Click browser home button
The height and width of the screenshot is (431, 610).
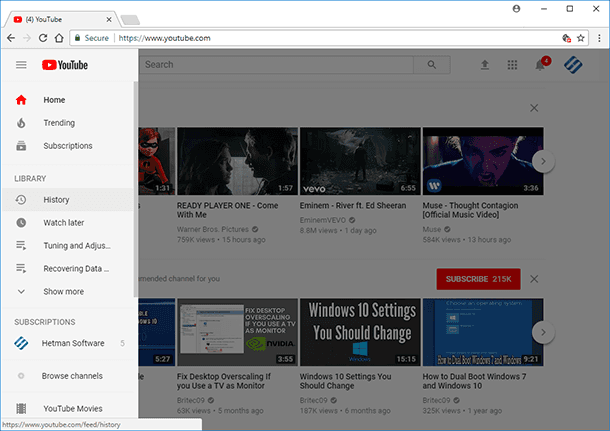pos(59,38)
